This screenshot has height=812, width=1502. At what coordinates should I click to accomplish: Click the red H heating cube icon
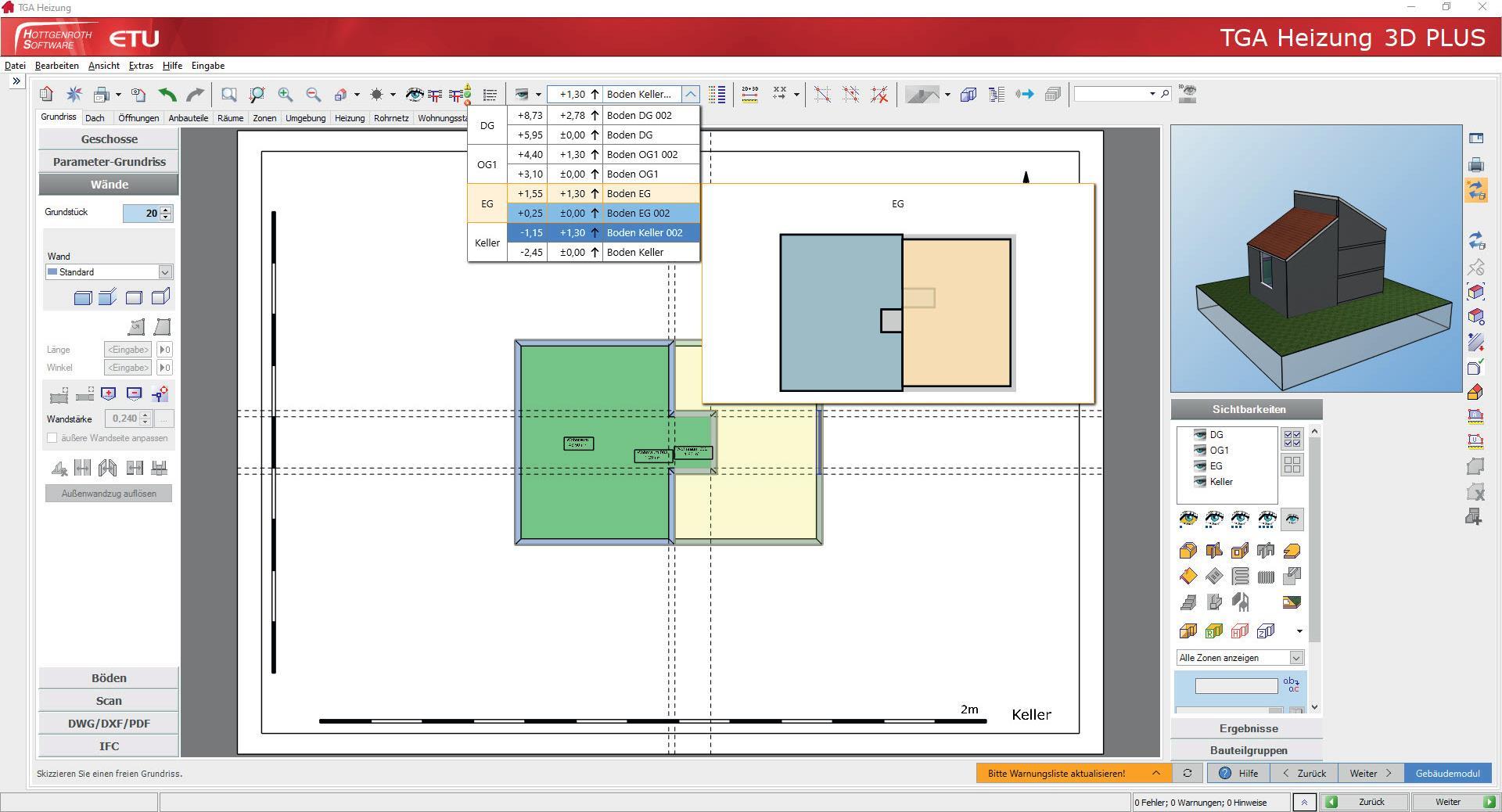1240,631
